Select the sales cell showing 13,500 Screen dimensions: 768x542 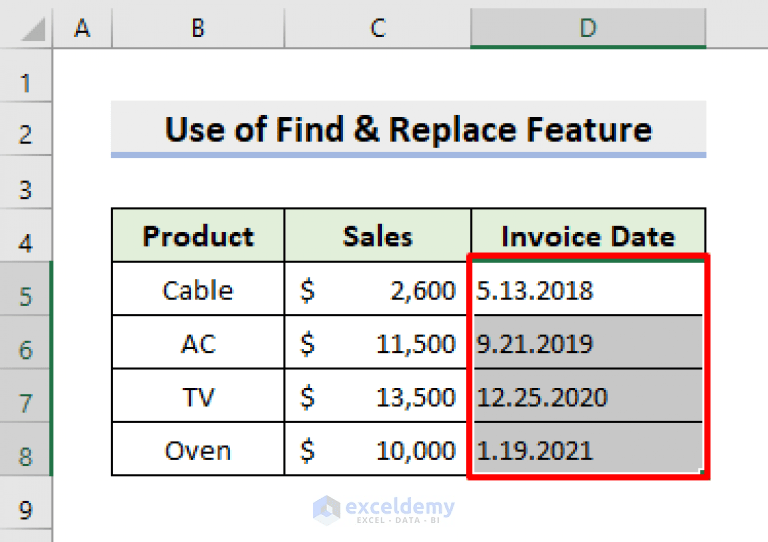coord(378,396)
